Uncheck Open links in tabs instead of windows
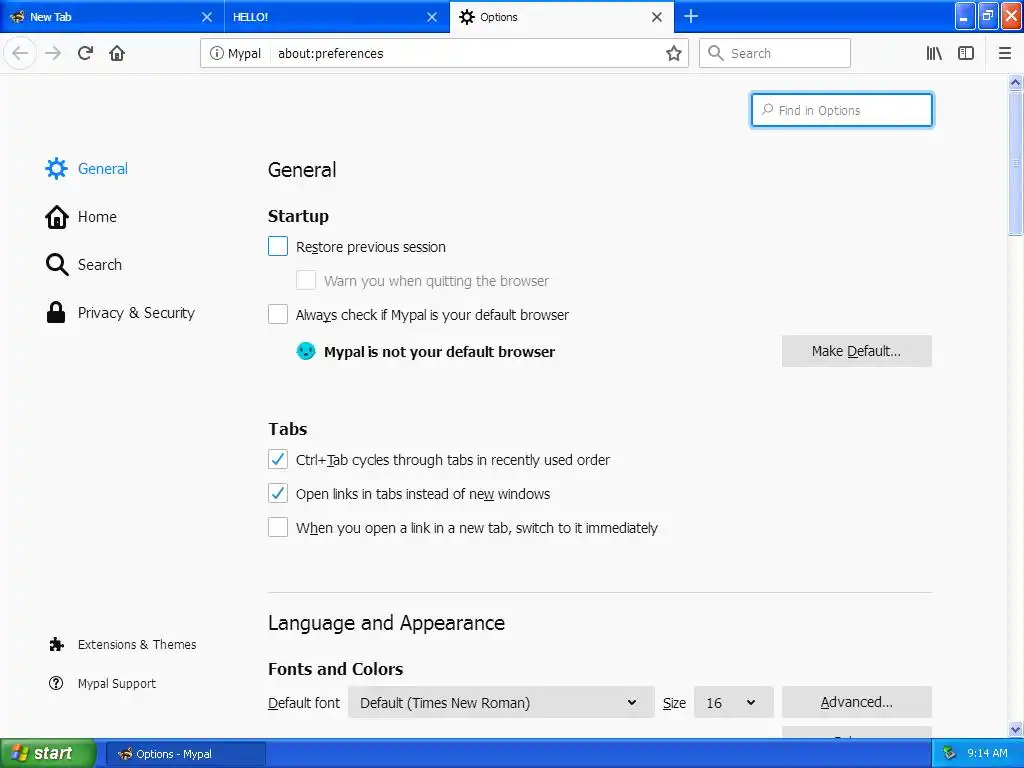 click(278, 493)
